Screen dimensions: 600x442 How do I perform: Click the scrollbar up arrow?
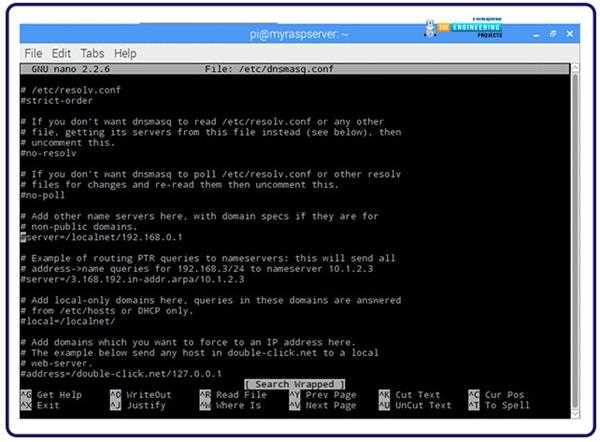pyautogui.click(x=575, y=68)
